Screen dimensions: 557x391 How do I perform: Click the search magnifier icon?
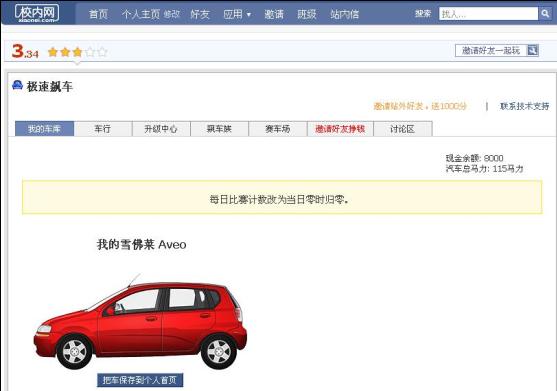tap(545, 14)
